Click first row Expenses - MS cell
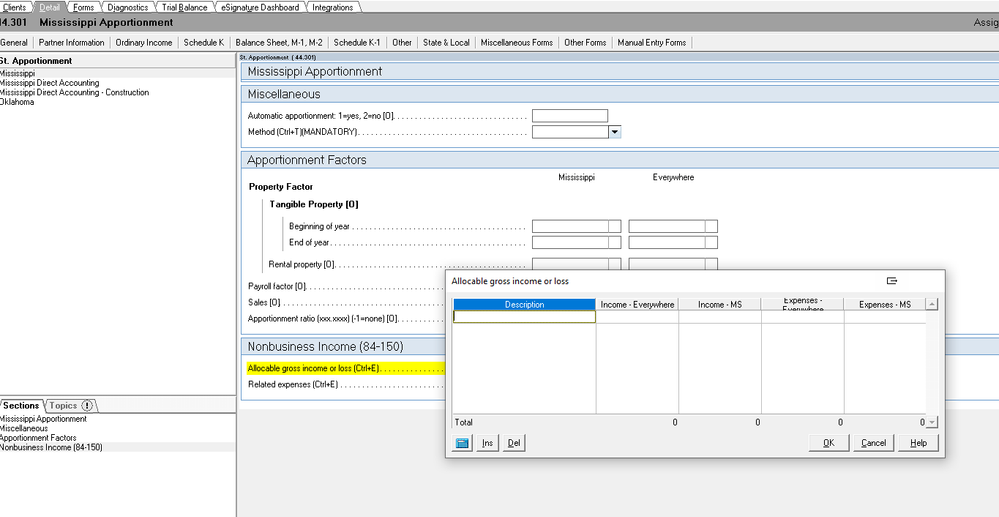 point(885,317)
